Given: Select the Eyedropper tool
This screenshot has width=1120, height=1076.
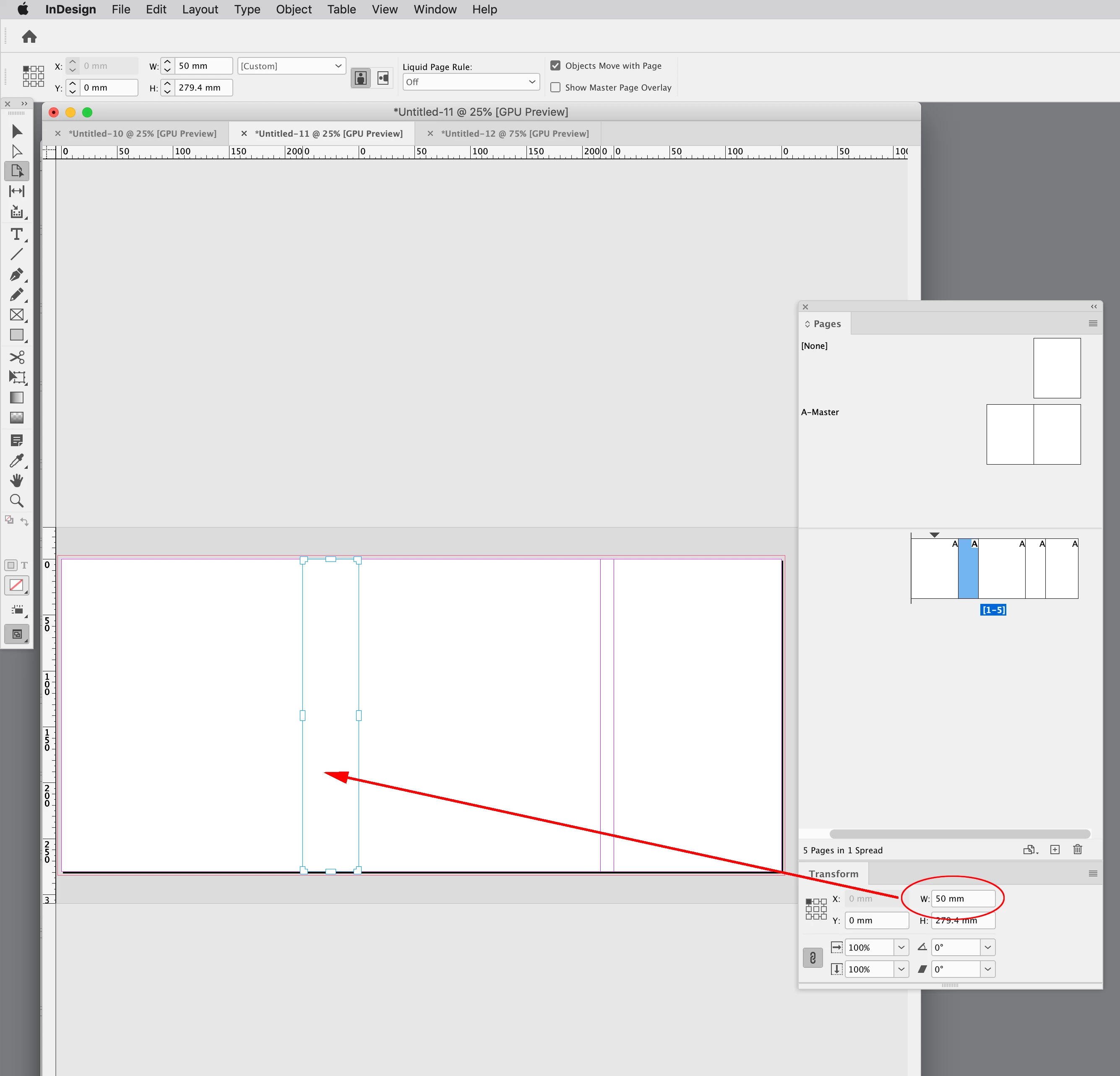Looking at the screenshot, I should click(x=17, y=460).
